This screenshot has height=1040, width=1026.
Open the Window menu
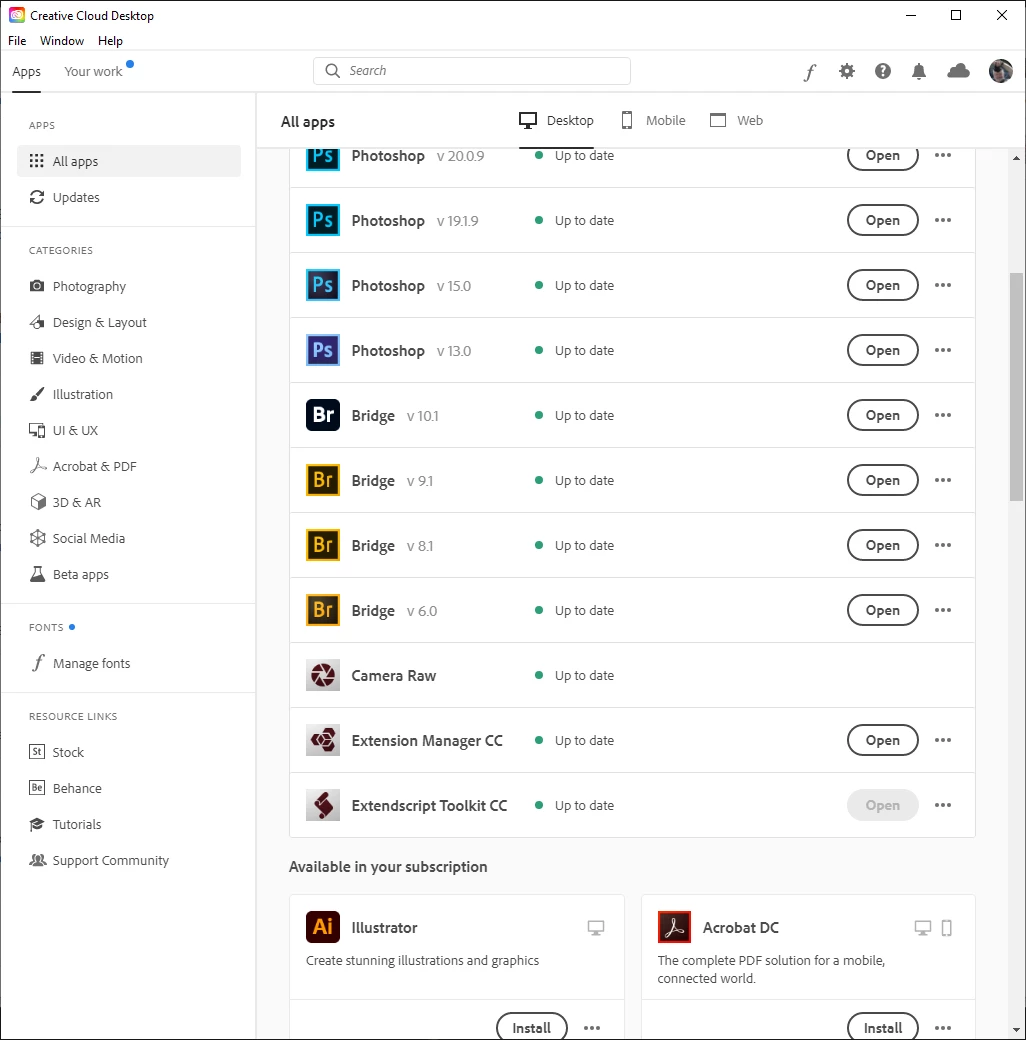pyautogui.click(x=62, y=41)
